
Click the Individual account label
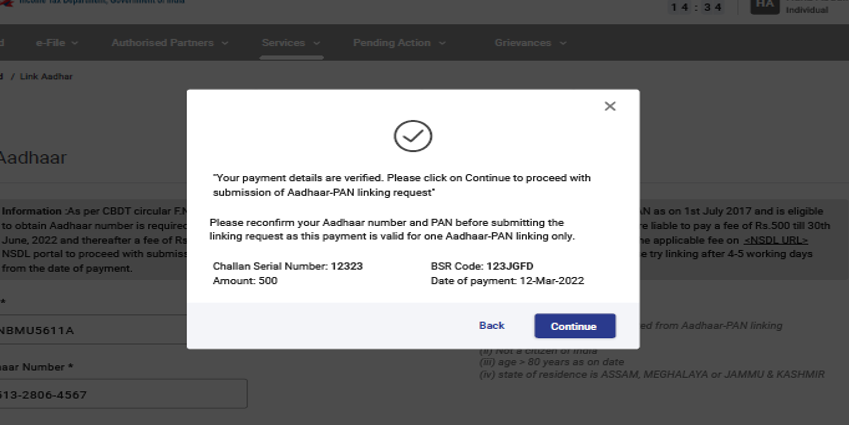[x=806, y=10]
